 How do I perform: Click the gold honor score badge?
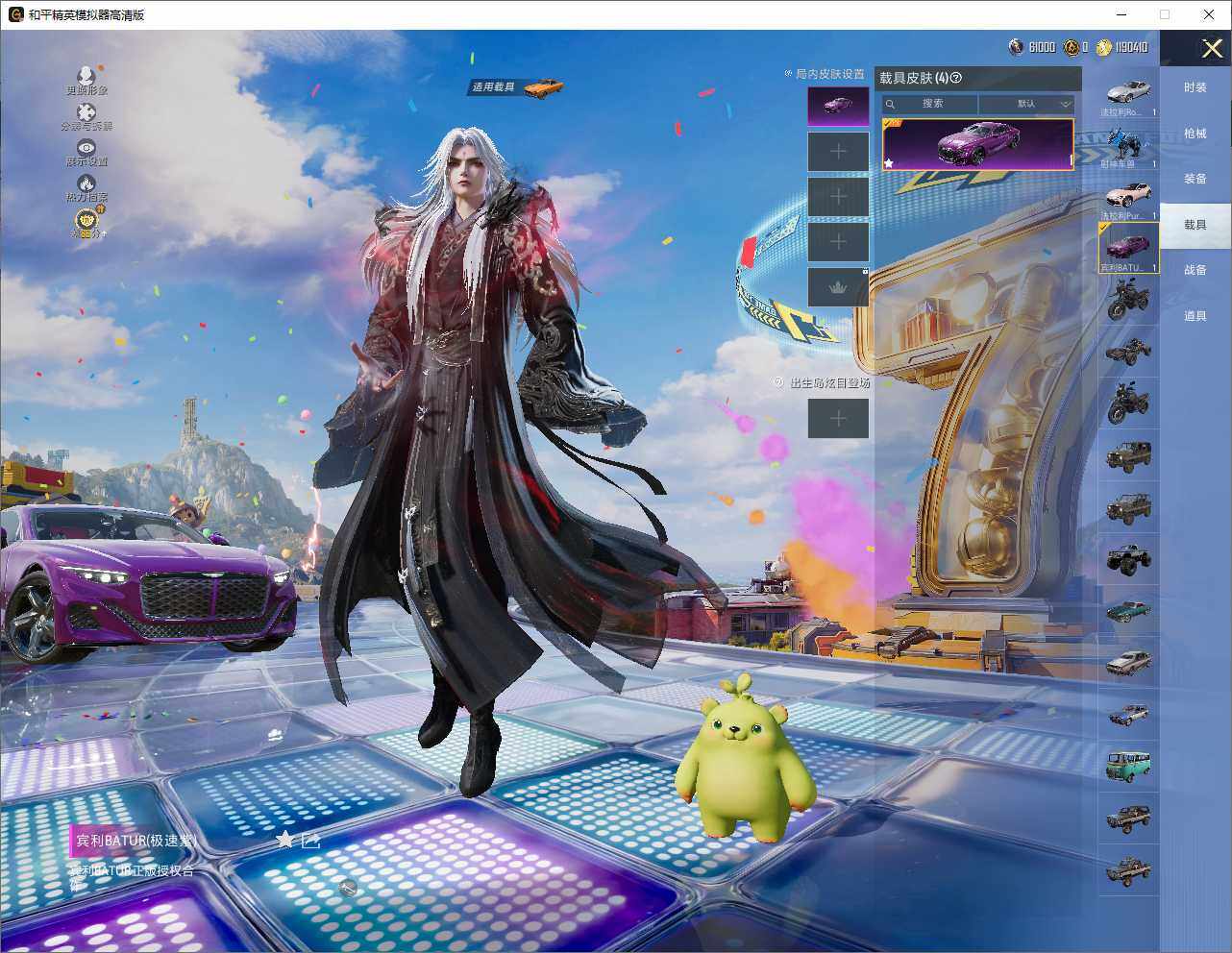87,222
